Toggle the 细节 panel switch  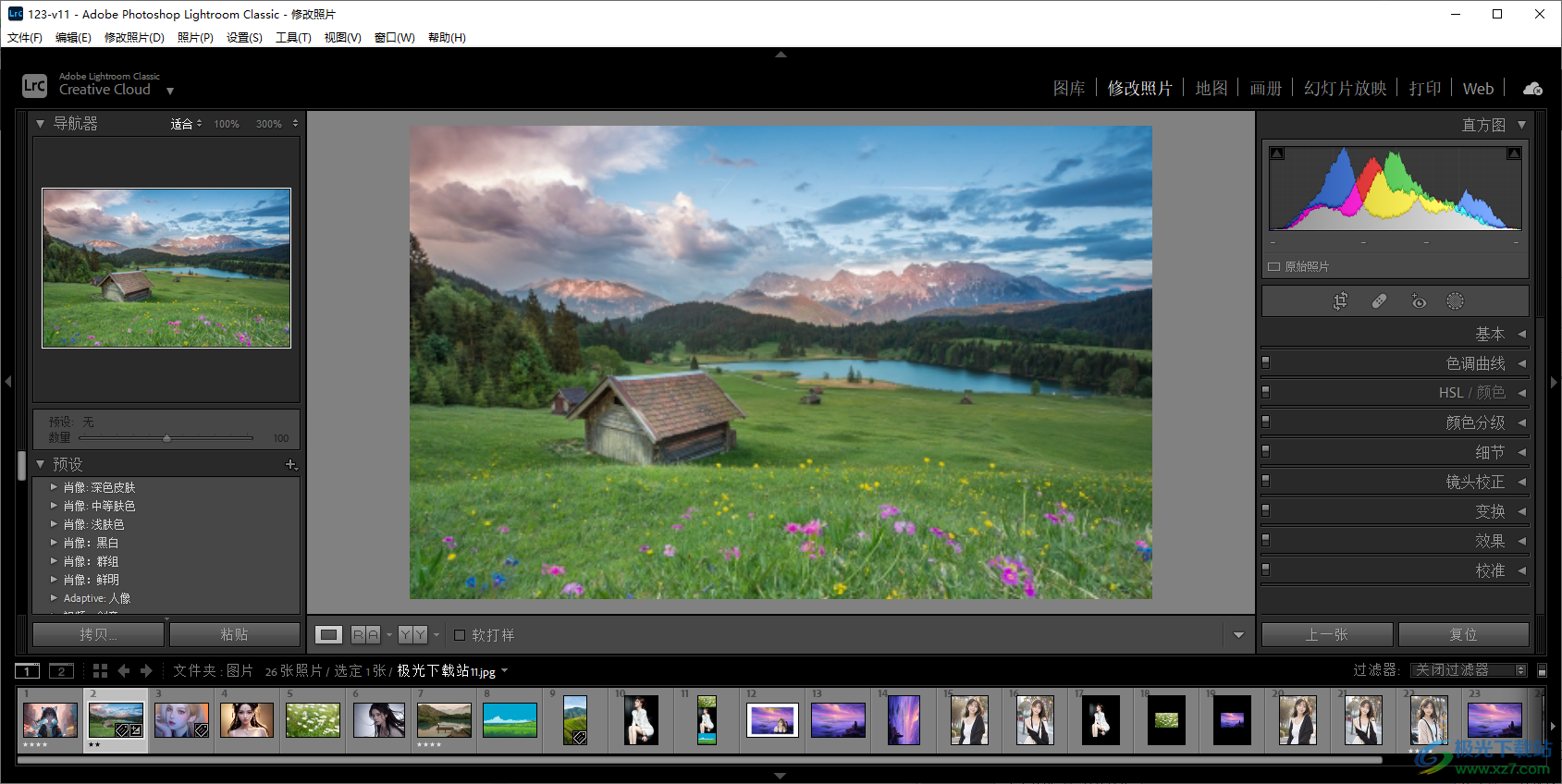1266,451
